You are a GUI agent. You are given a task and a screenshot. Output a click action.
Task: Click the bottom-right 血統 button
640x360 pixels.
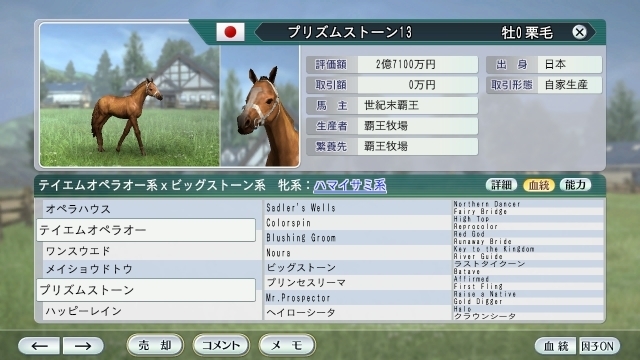click(556, 346)
